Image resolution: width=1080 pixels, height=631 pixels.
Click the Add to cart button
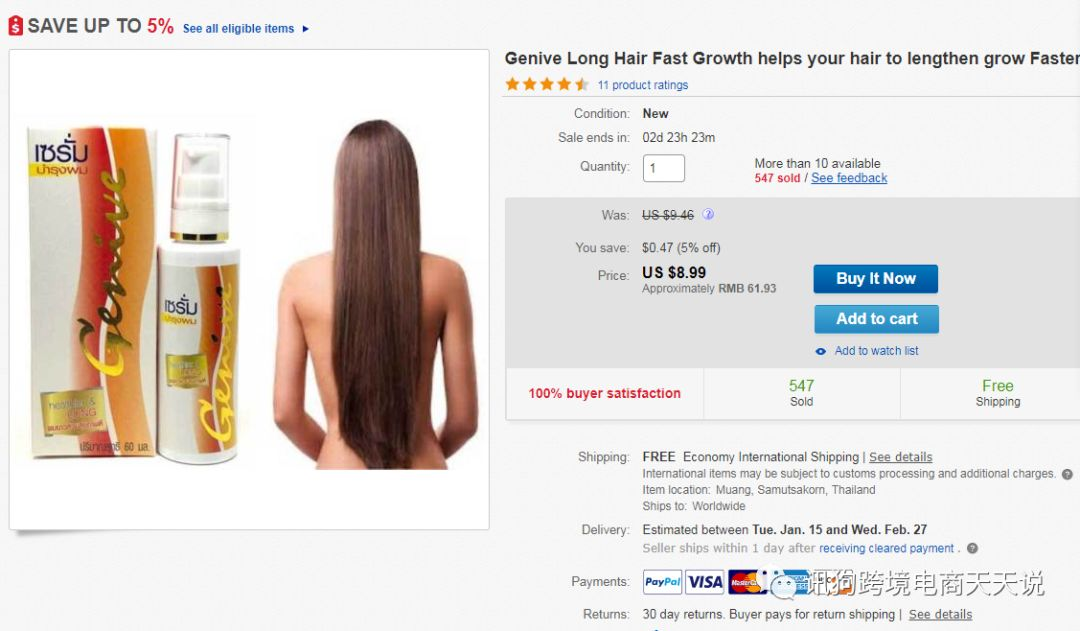pyautogui.click(x=876, y=319)
